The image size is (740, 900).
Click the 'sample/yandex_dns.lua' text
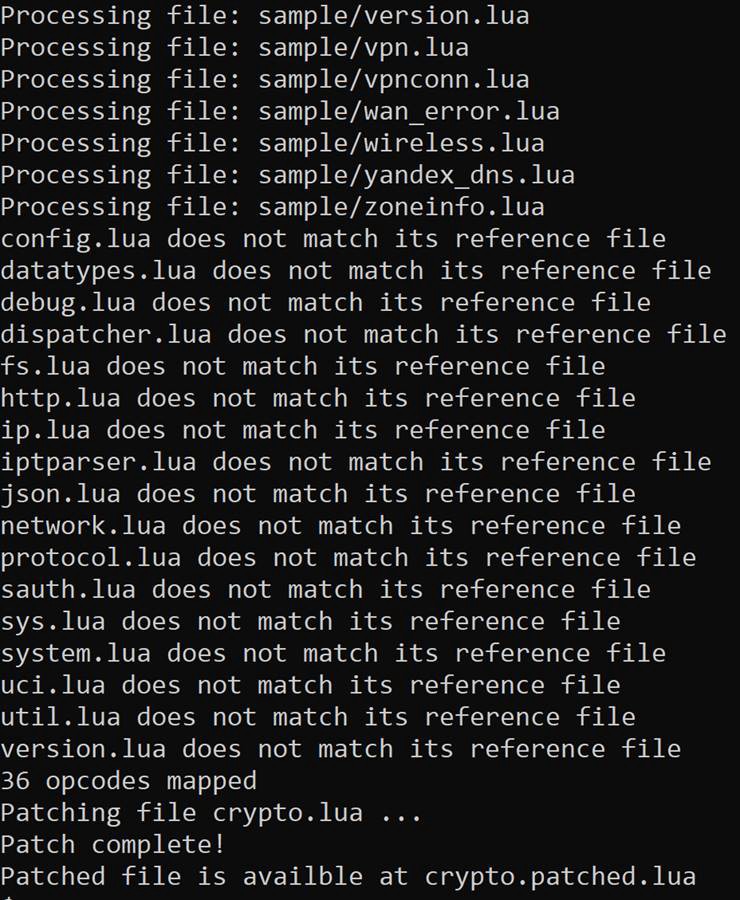[416, 175]
